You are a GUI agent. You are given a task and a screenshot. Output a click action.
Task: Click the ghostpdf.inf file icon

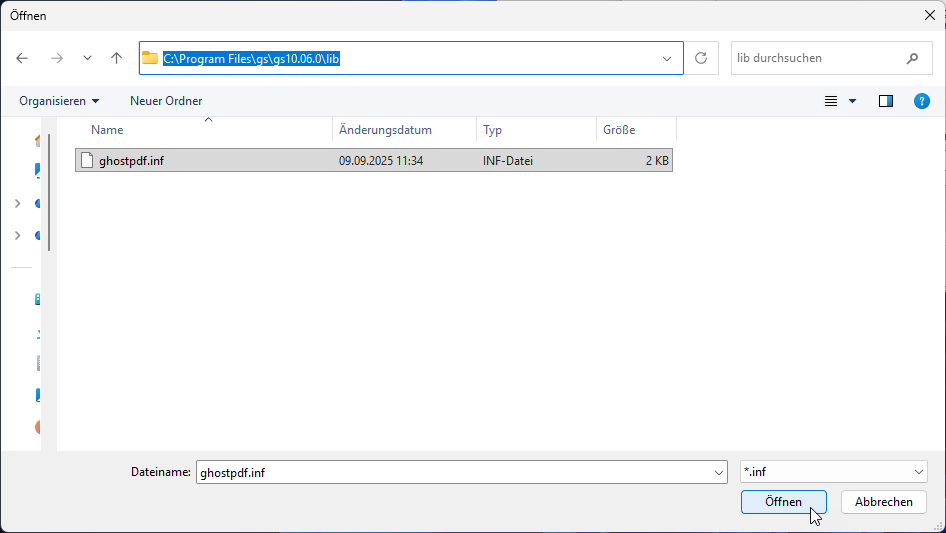pos(87,161)
